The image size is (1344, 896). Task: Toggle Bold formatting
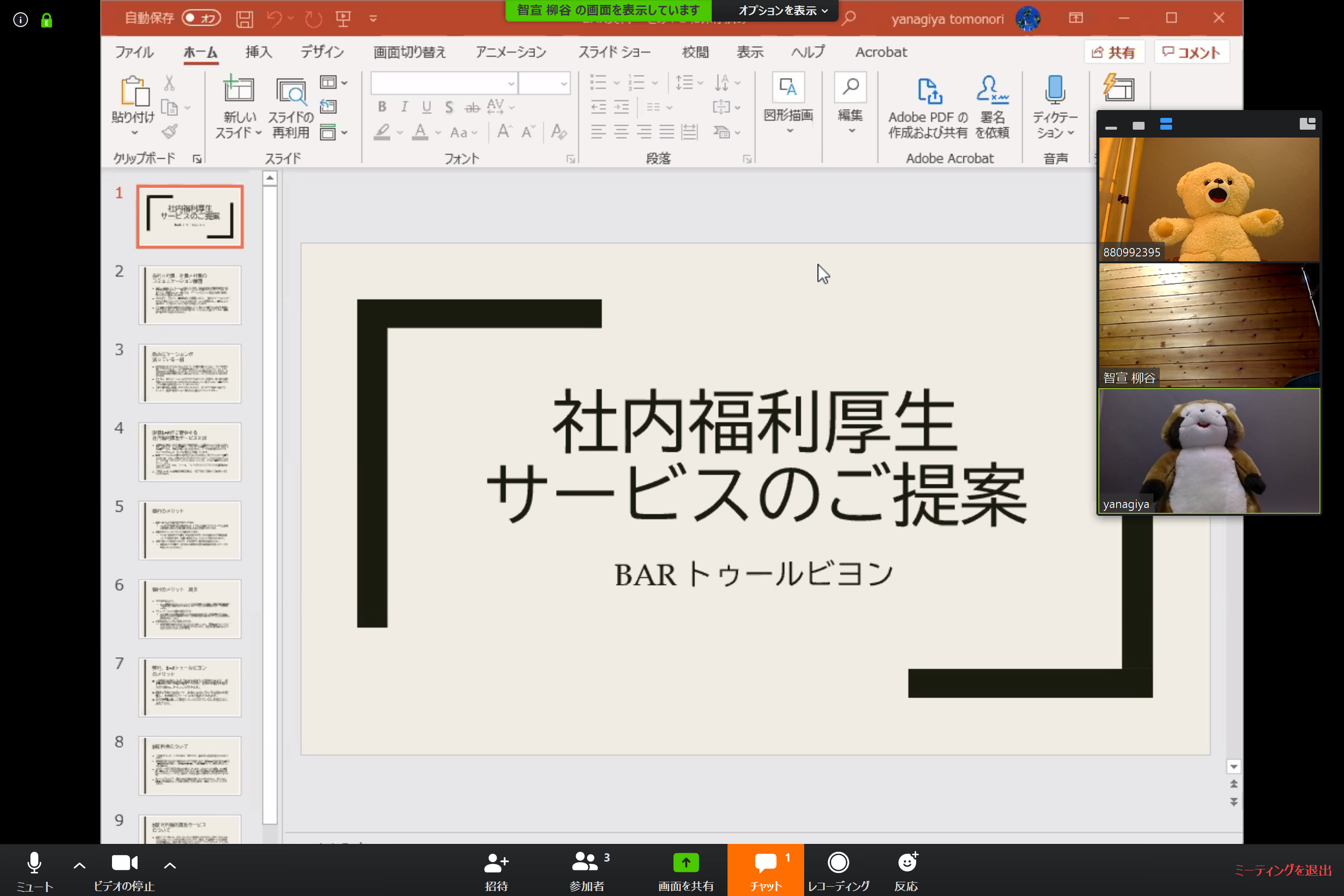tap(382, 107)
